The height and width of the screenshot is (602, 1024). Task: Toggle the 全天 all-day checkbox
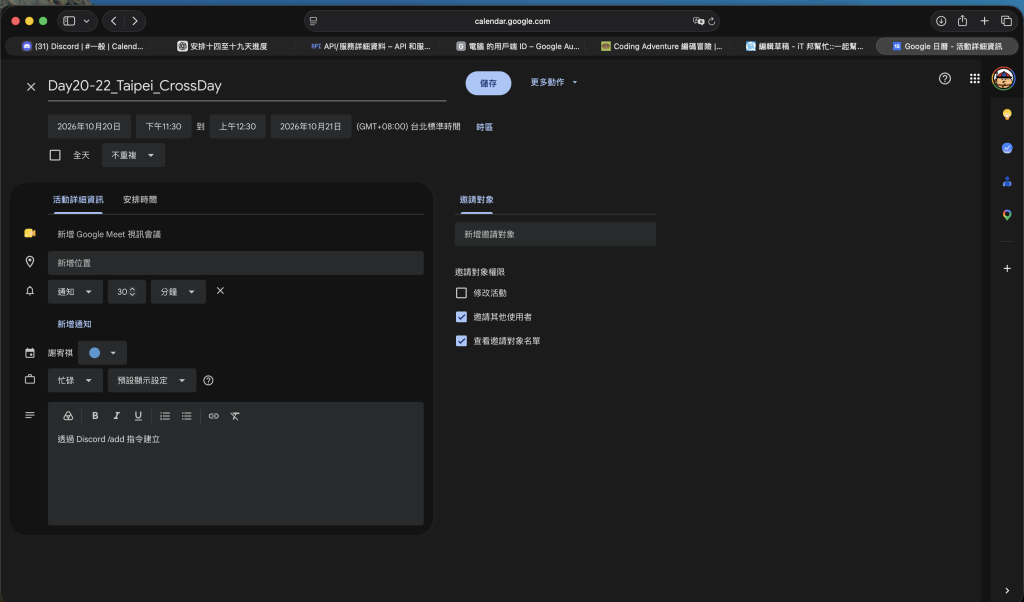pos(55,155)
